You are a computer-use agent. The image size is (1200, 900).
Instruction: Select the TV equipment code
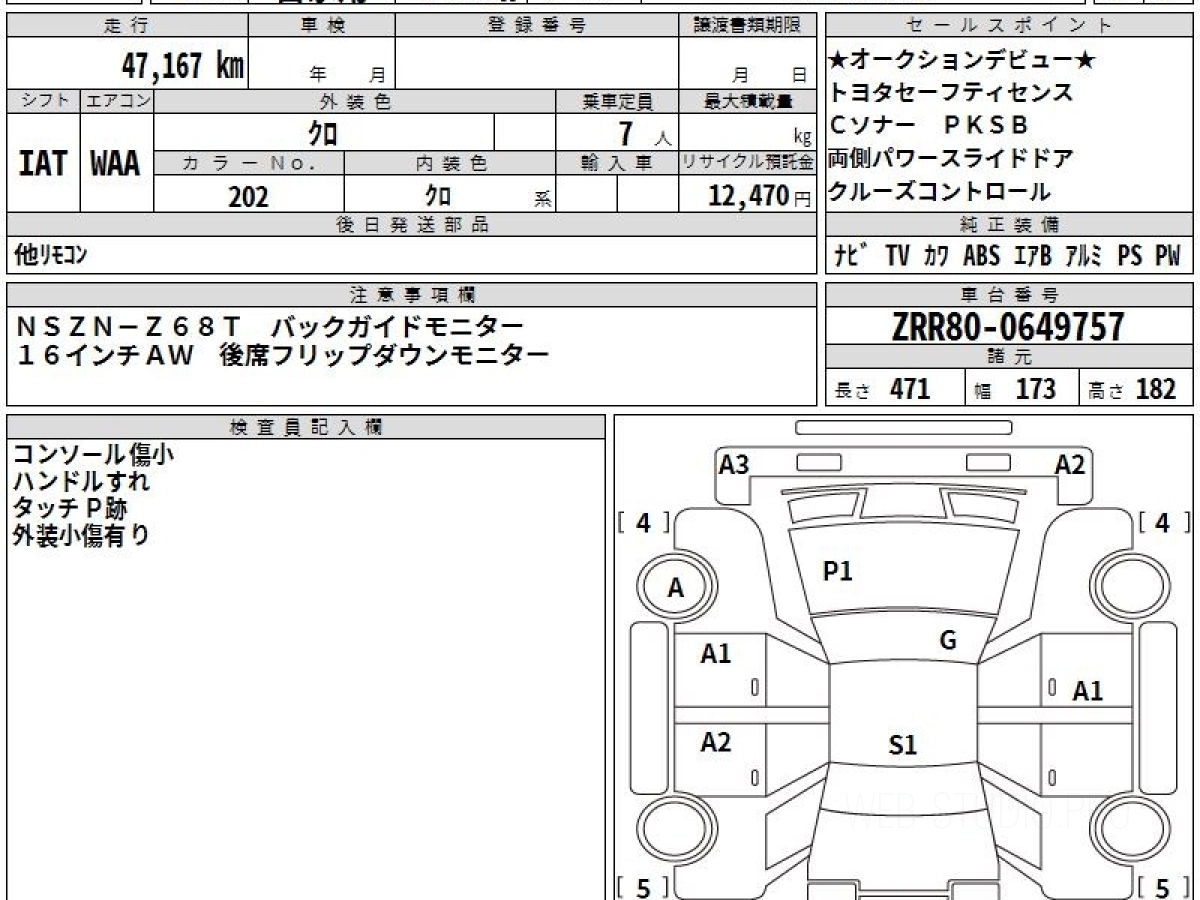point(897,256)
